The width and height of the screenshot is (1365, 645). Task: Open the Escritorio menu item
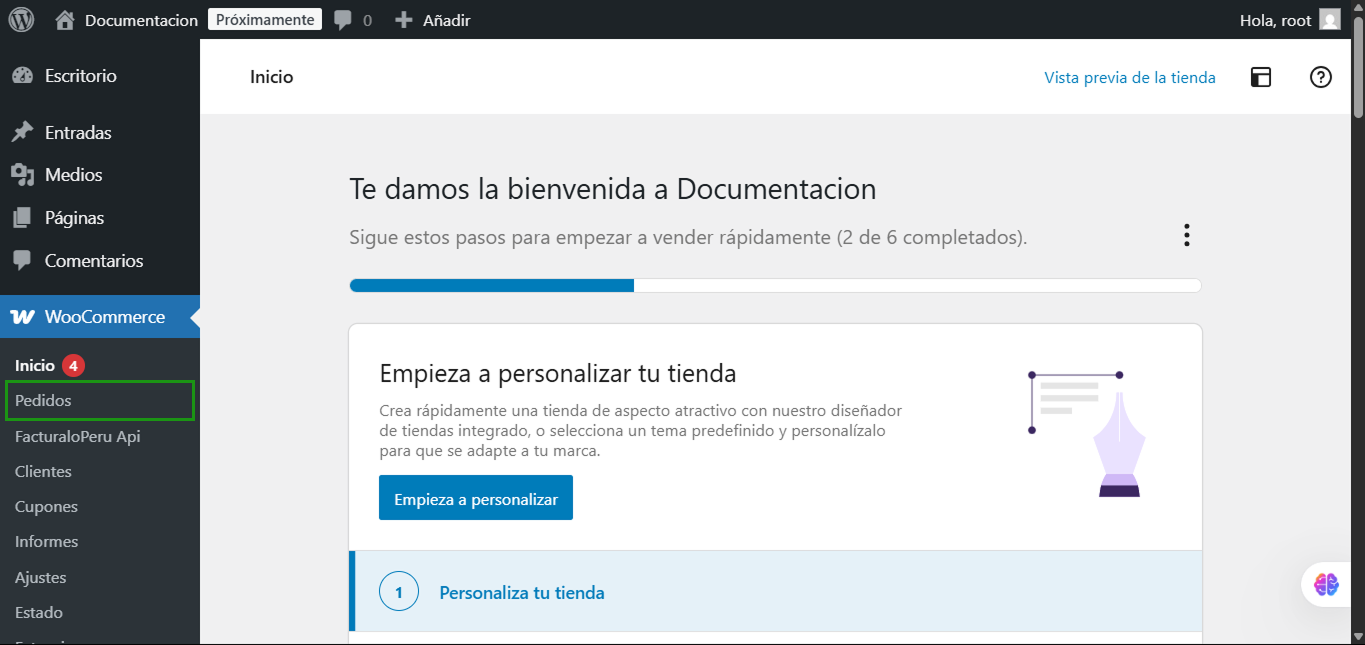click(80, 76)
